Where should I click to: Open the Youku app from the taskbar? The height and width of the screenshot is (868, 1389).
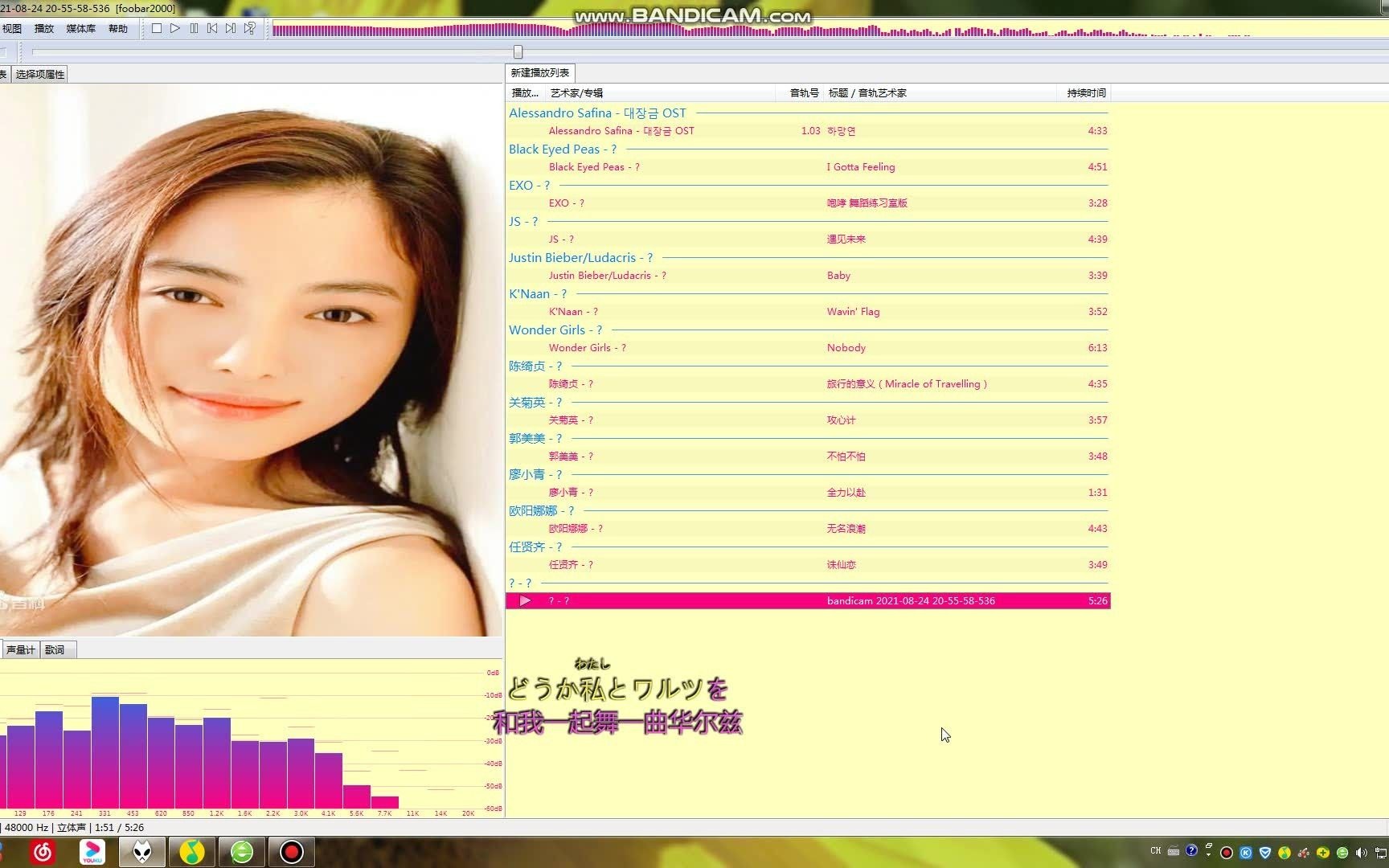pos(92,852)
